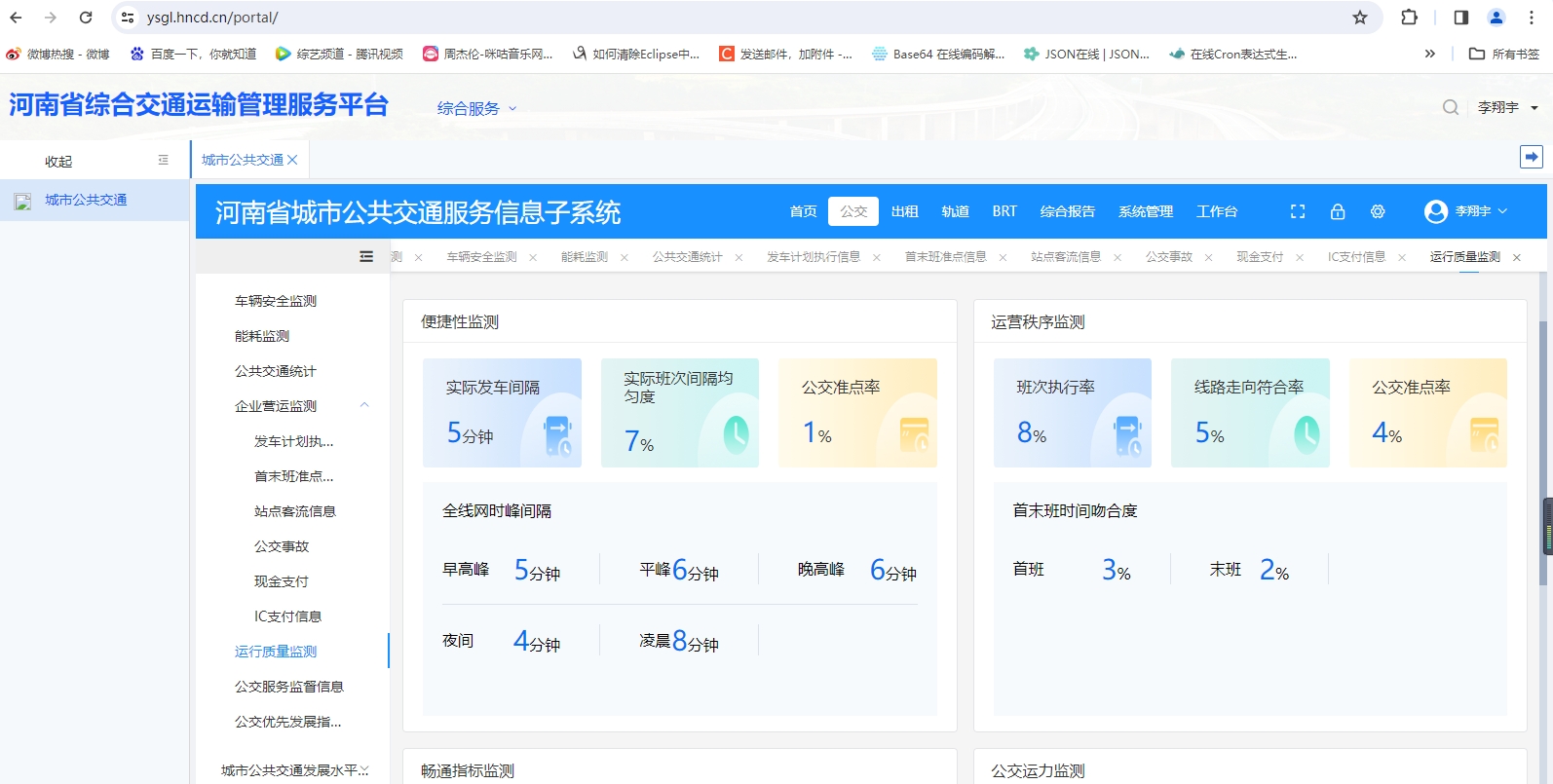The image size is (1553, 784).
Task: Expand 李翔宇 dropdown arrow in blue header
Action: click(x=1502, y=211)
